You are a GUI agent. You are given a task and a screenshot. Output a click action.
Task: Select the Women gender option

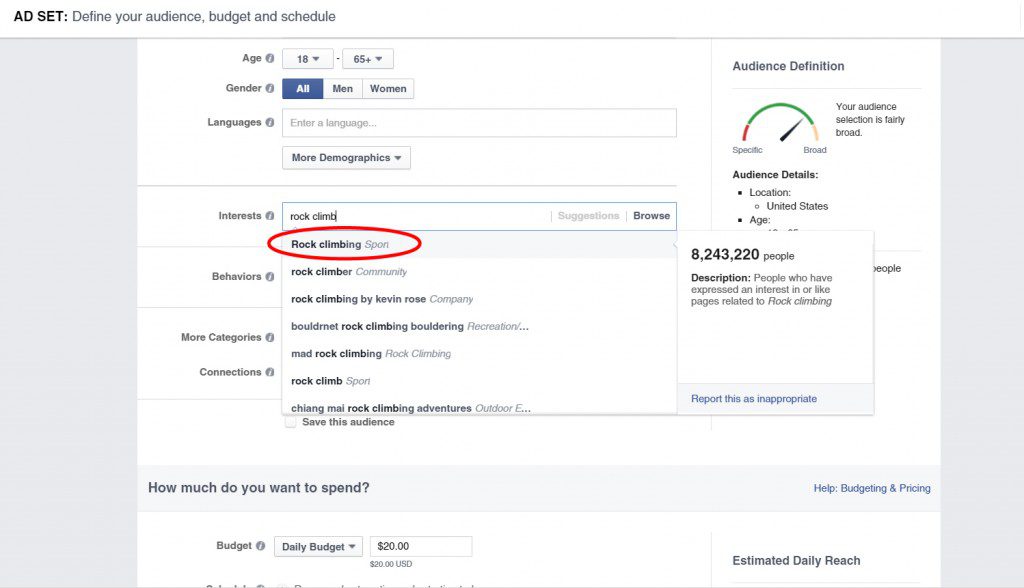click(388, 89)
